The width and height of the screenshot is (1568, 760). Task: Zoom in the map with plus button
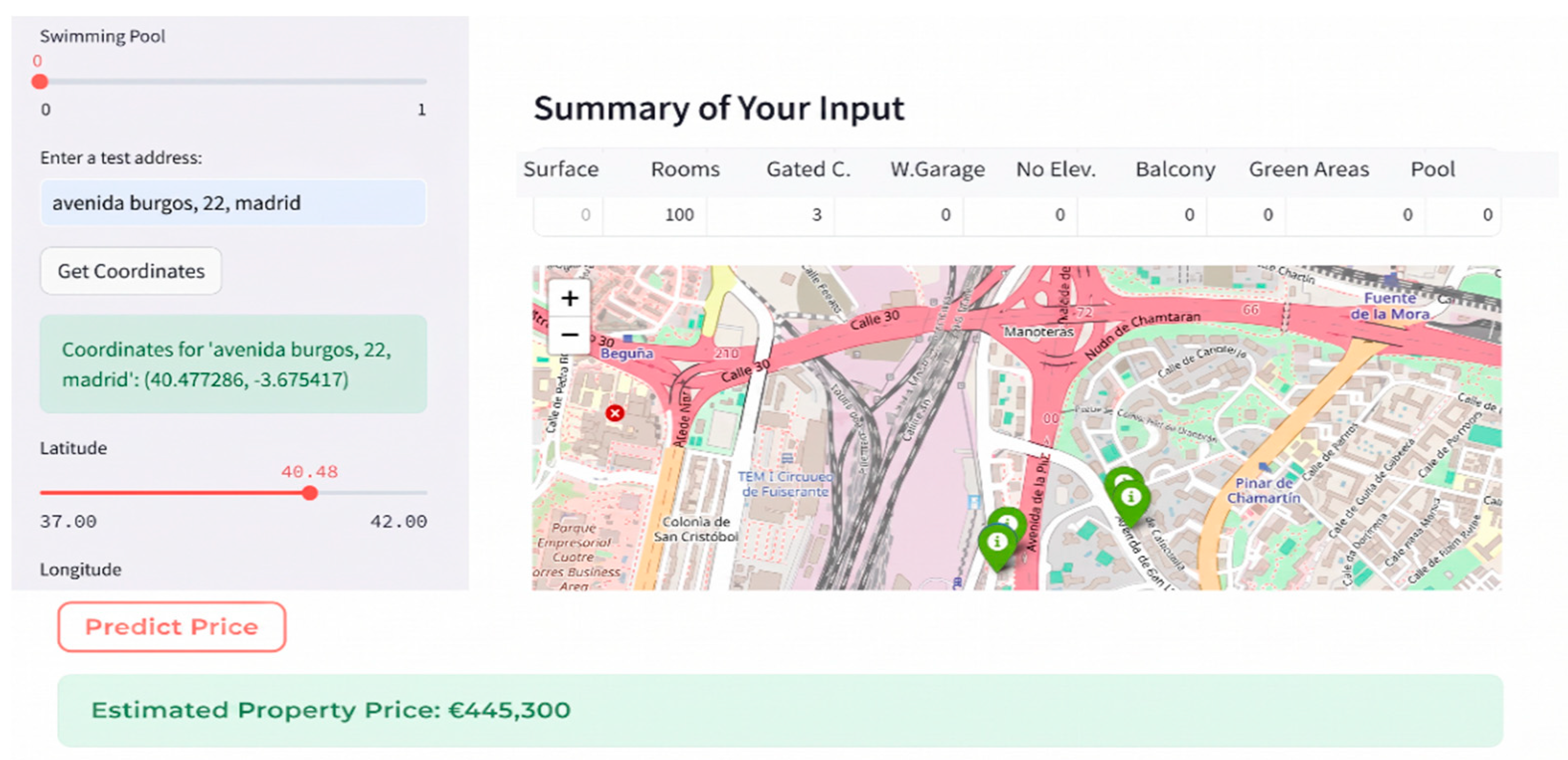570,298
